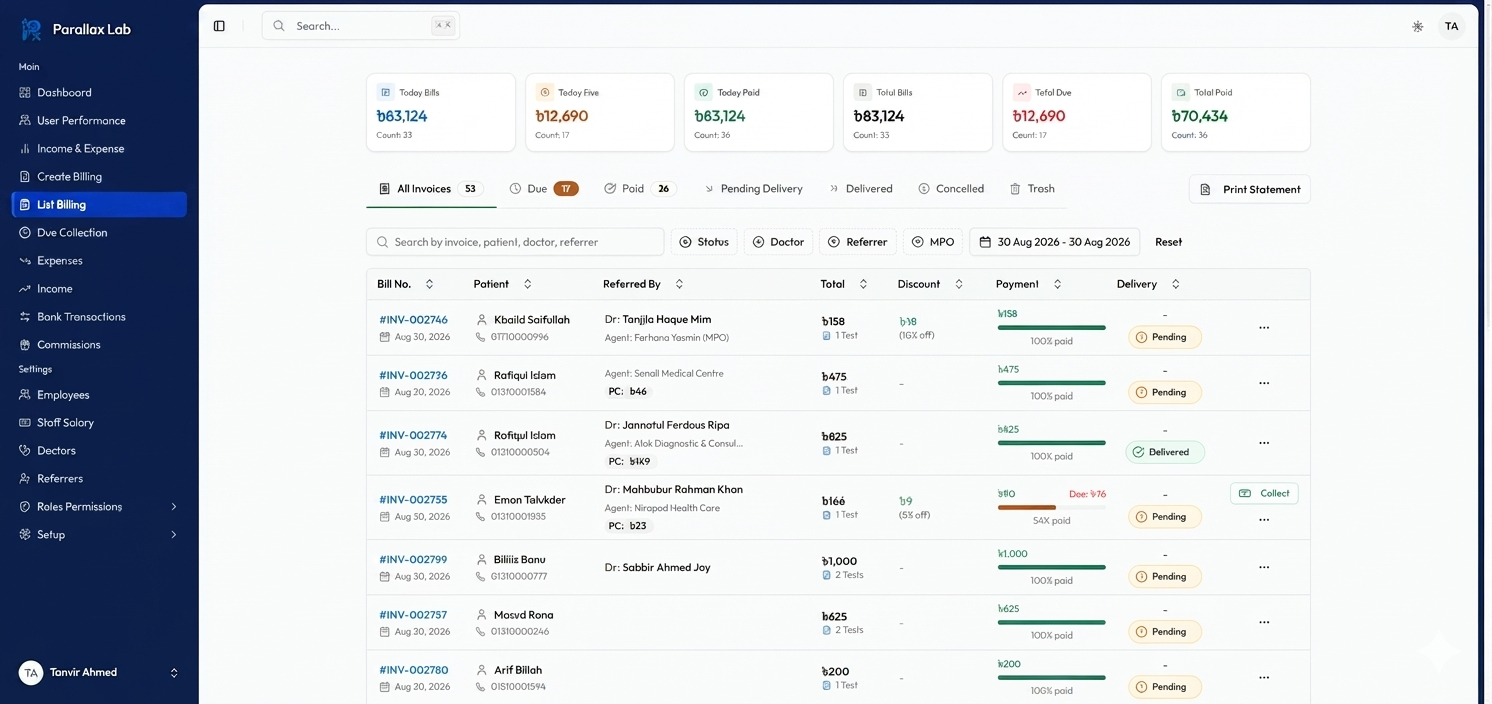
Task: Open more actions for invoice INV-002746
Action: point(1264,328)
